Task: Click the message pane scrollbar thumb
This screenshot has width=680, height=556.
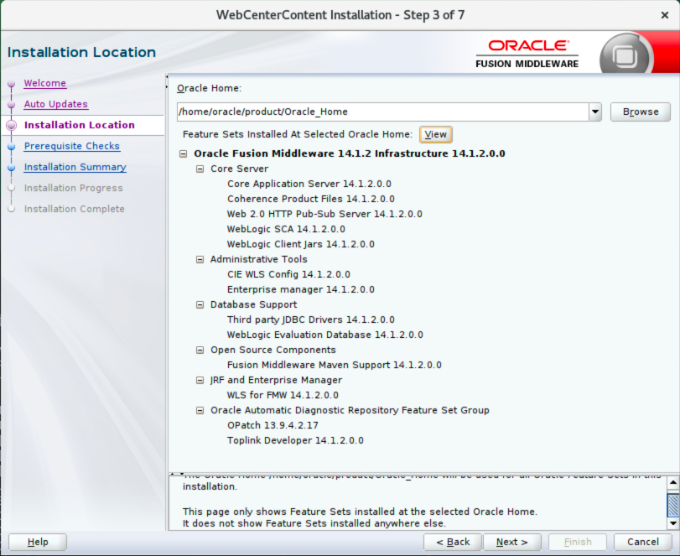Action: tap(673, 504)
